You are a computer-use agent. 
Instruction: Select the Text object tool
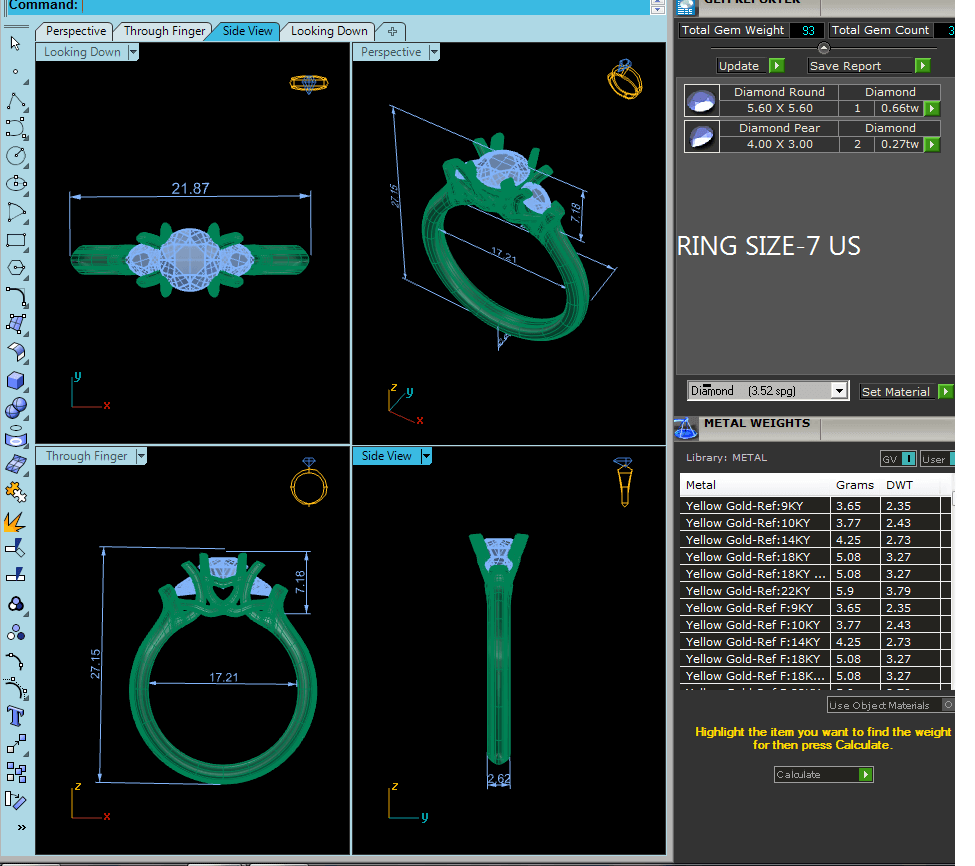click(15, 716)
